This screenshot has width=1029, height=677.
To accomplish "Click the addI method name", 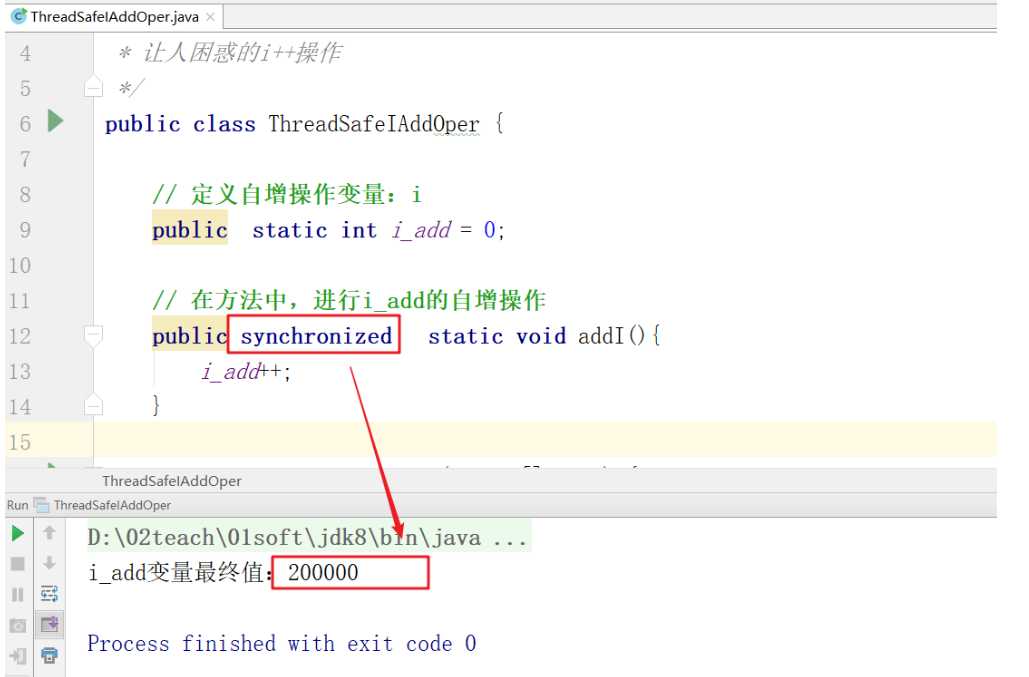I will pyautogui.click(x=600, y=336).
